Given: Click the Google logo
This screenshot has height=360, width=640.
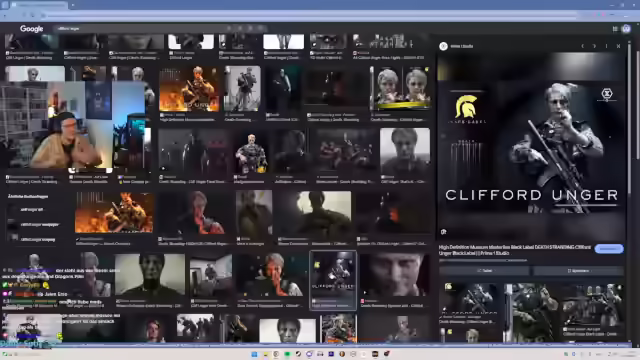Looking at the screenshot, I should pyautogui.click(x=31, y=29).
